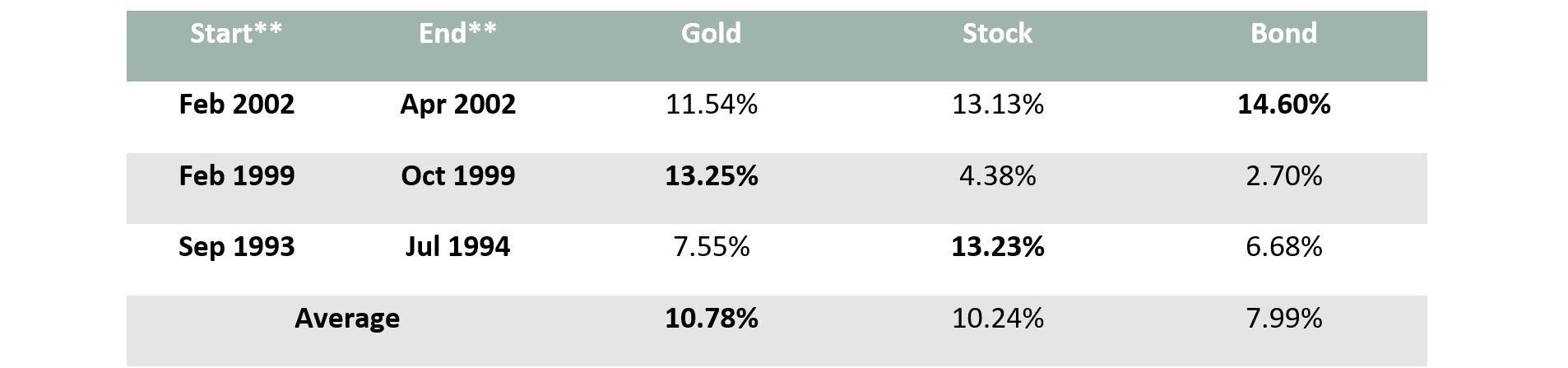The image size is (1568, 368).
Task: Select the Feb 1999 start date cell
Action: coord(236,176)
